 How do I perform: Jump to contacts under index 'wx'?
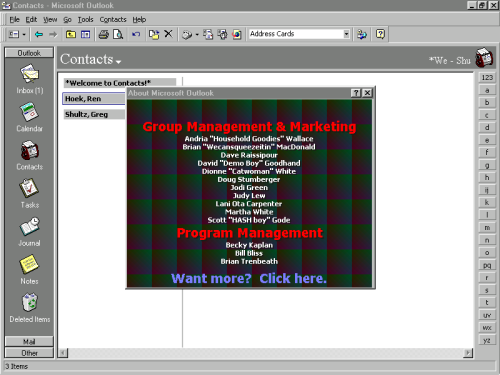(487, 328)
